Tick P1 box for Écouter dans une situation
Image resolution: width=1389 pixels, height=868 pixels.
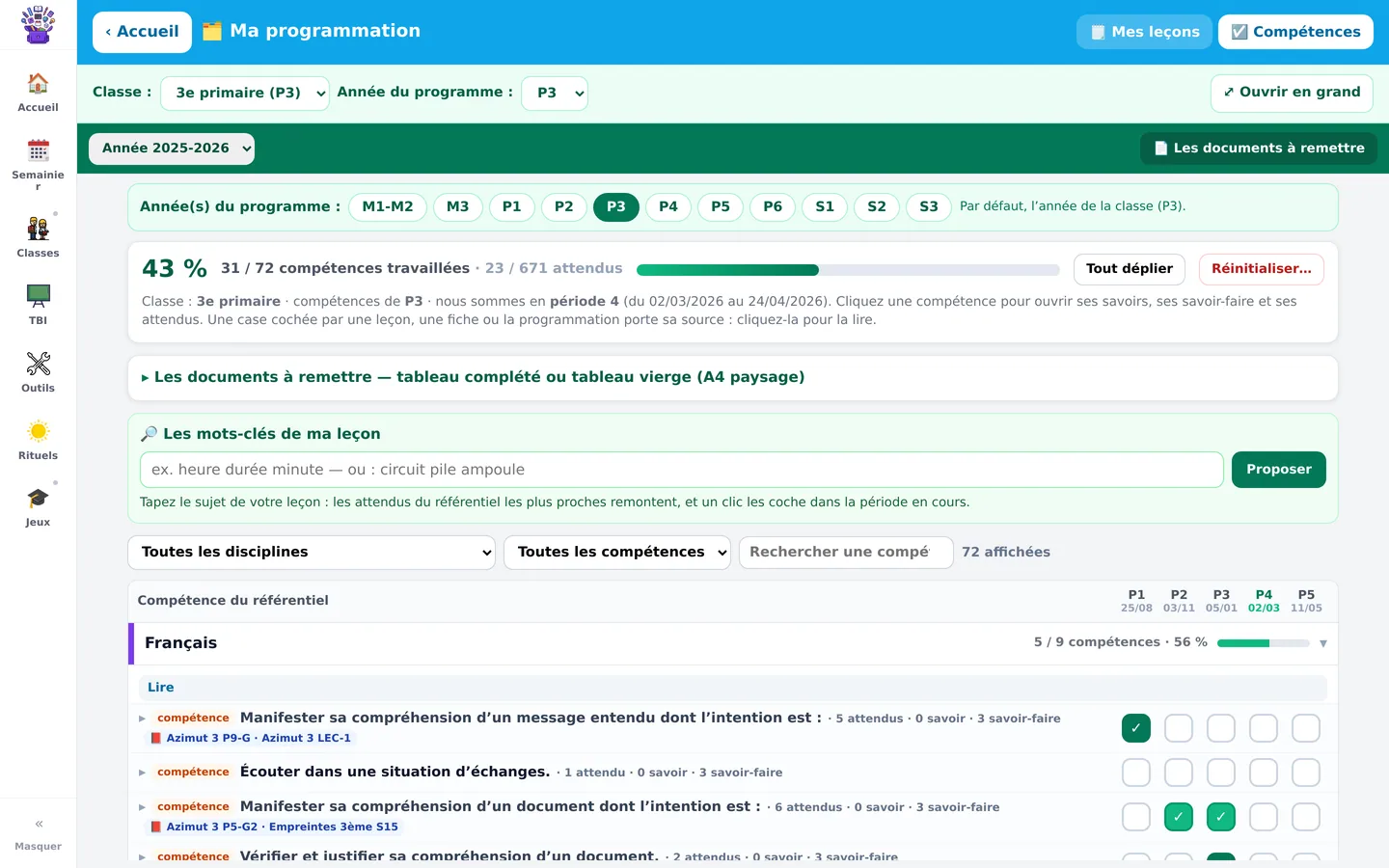(x=1136, y=773)
